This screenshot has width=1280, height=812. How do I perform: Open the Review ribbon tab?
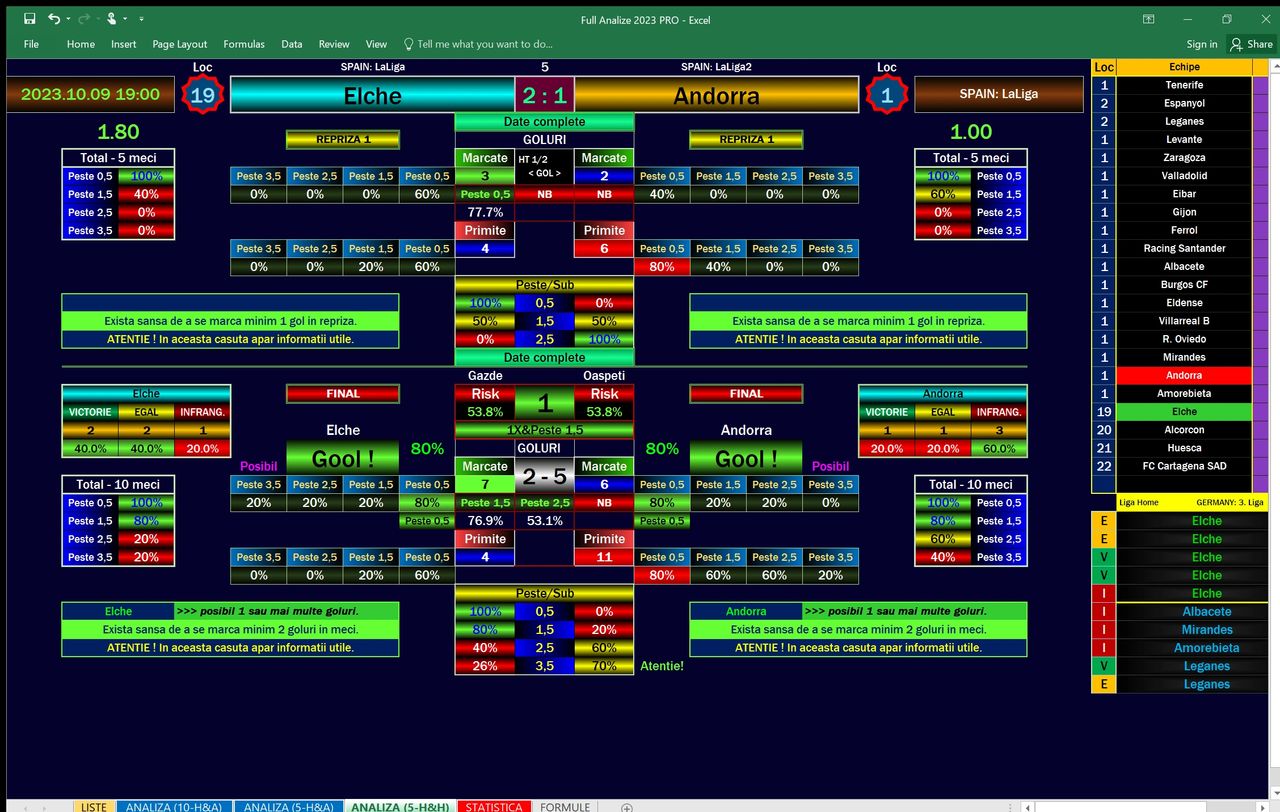click(334, 44)
